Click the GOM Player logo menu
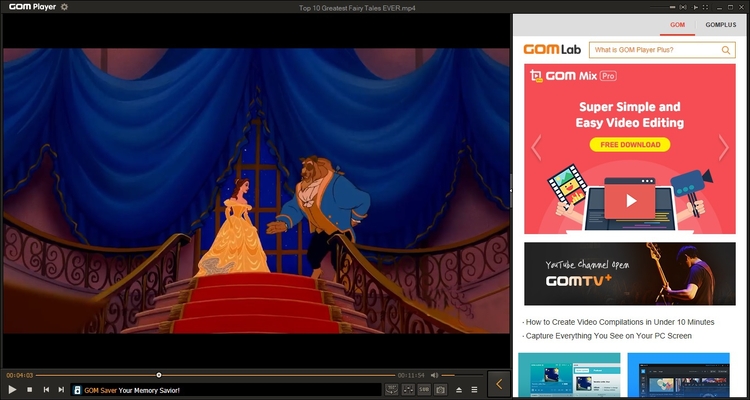 click(32, 7)
